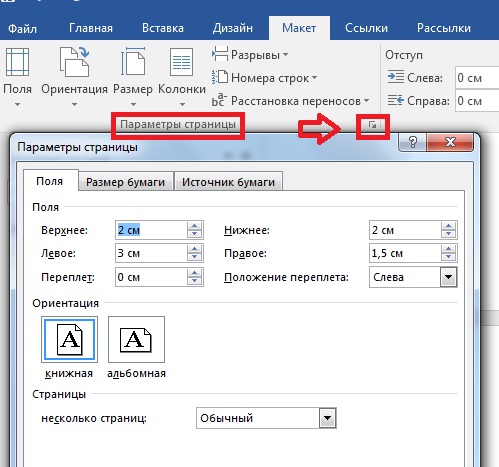The width and height of the screenshot is (499, 467).
Task: Increase the Переплет value with up arrow
Action: [194, 273]
